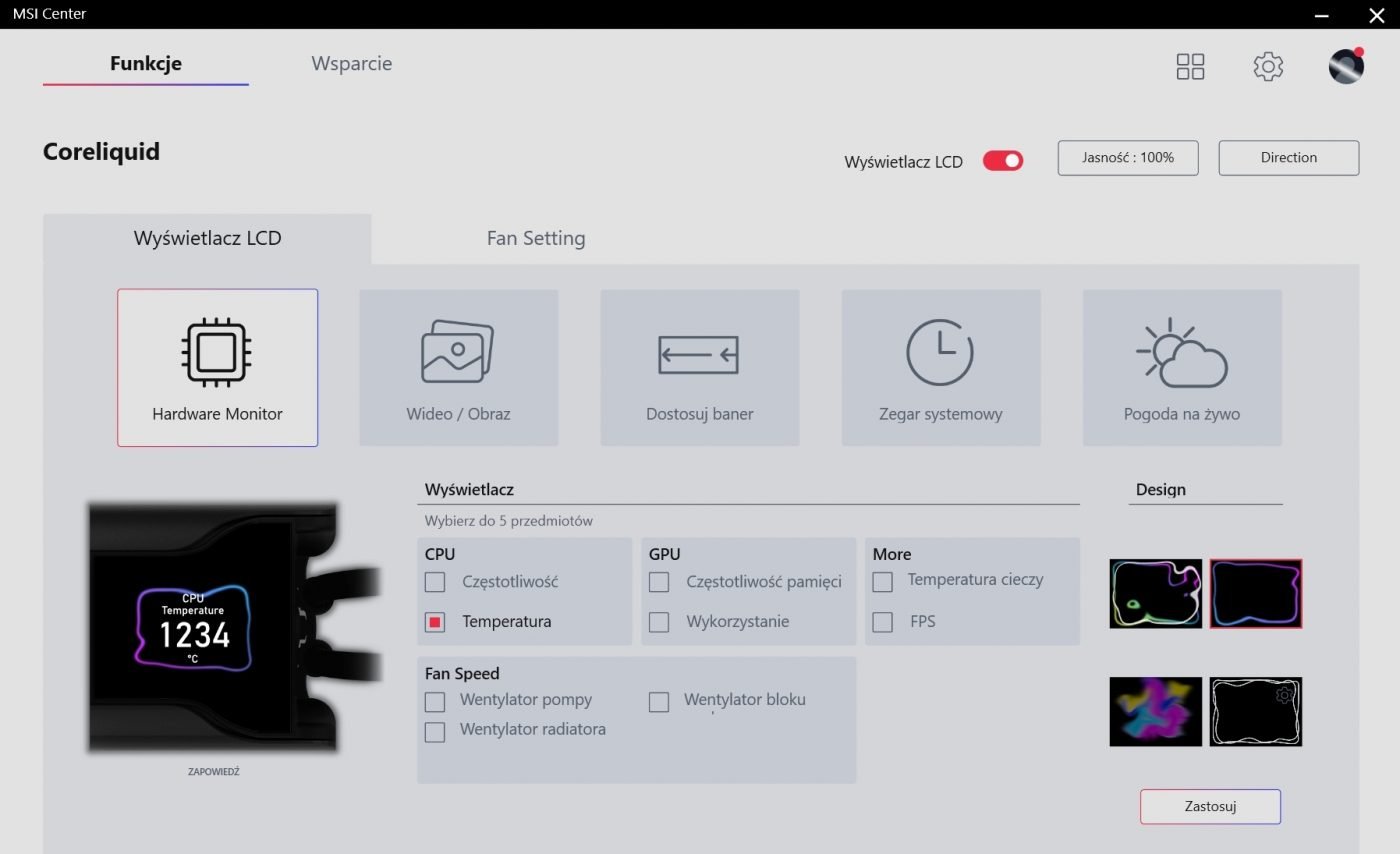Click the MSI Center window title

click(49, 14)
